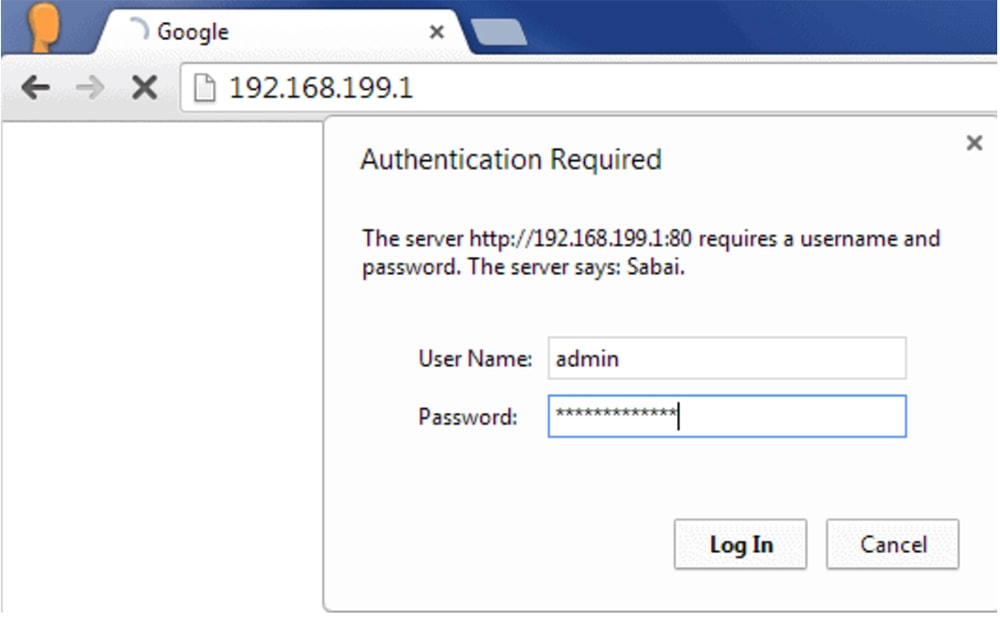Focus the Password field with masked characters
Image resolution: width=1000 pixels, height=622 pixels.
727,416
